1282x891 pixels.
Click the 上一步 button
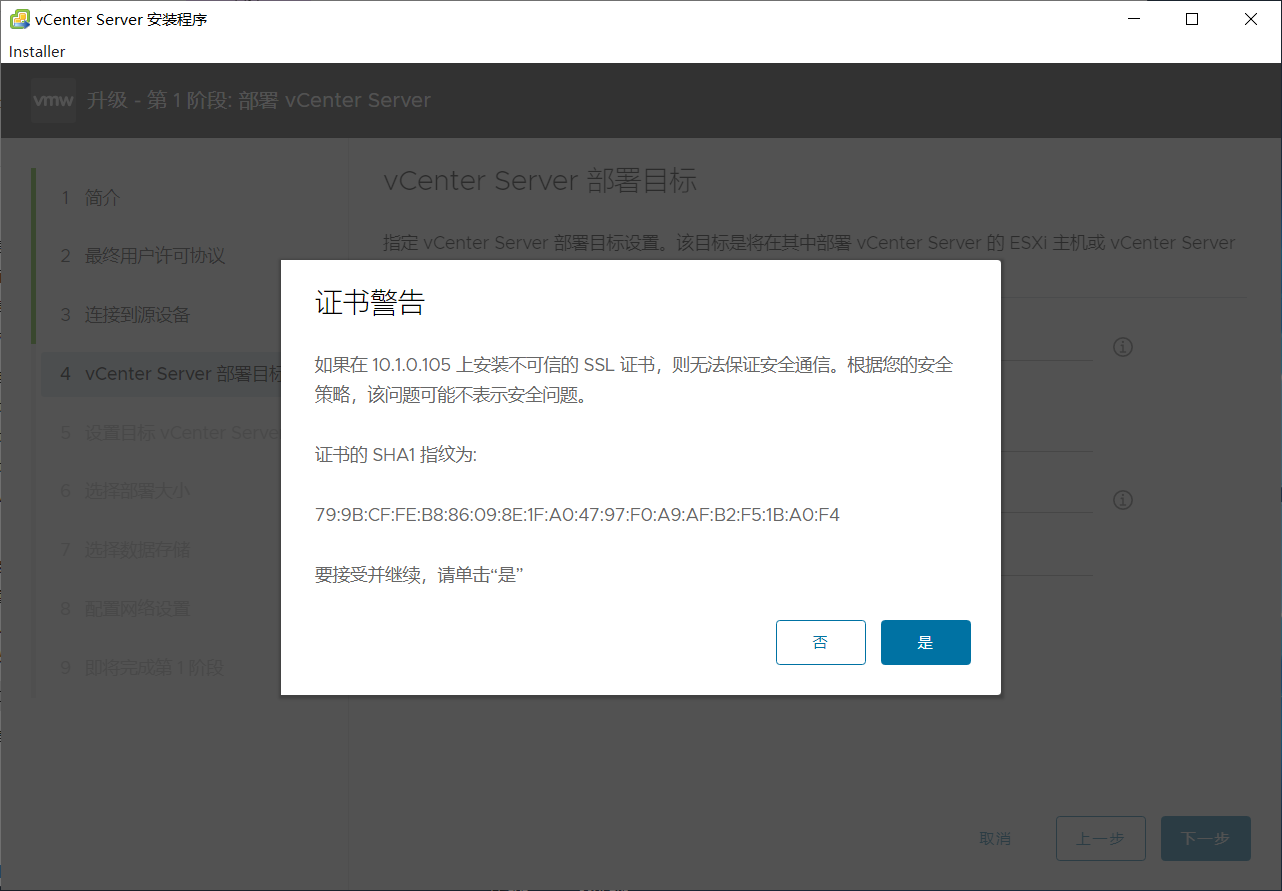click(1100, 838)
